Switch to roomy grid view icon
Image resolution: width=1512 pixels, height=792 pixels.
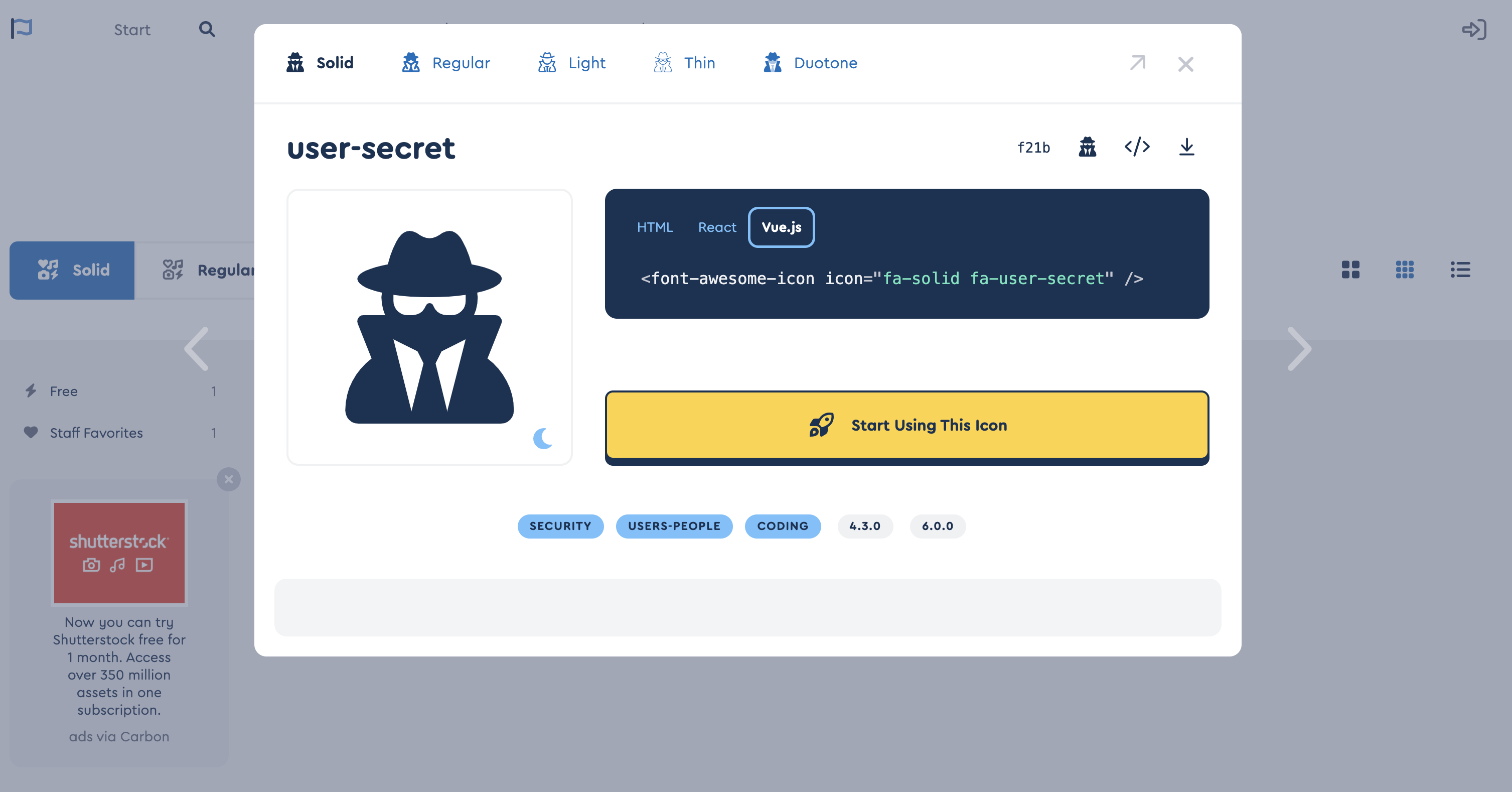[x=1350, y=270]
